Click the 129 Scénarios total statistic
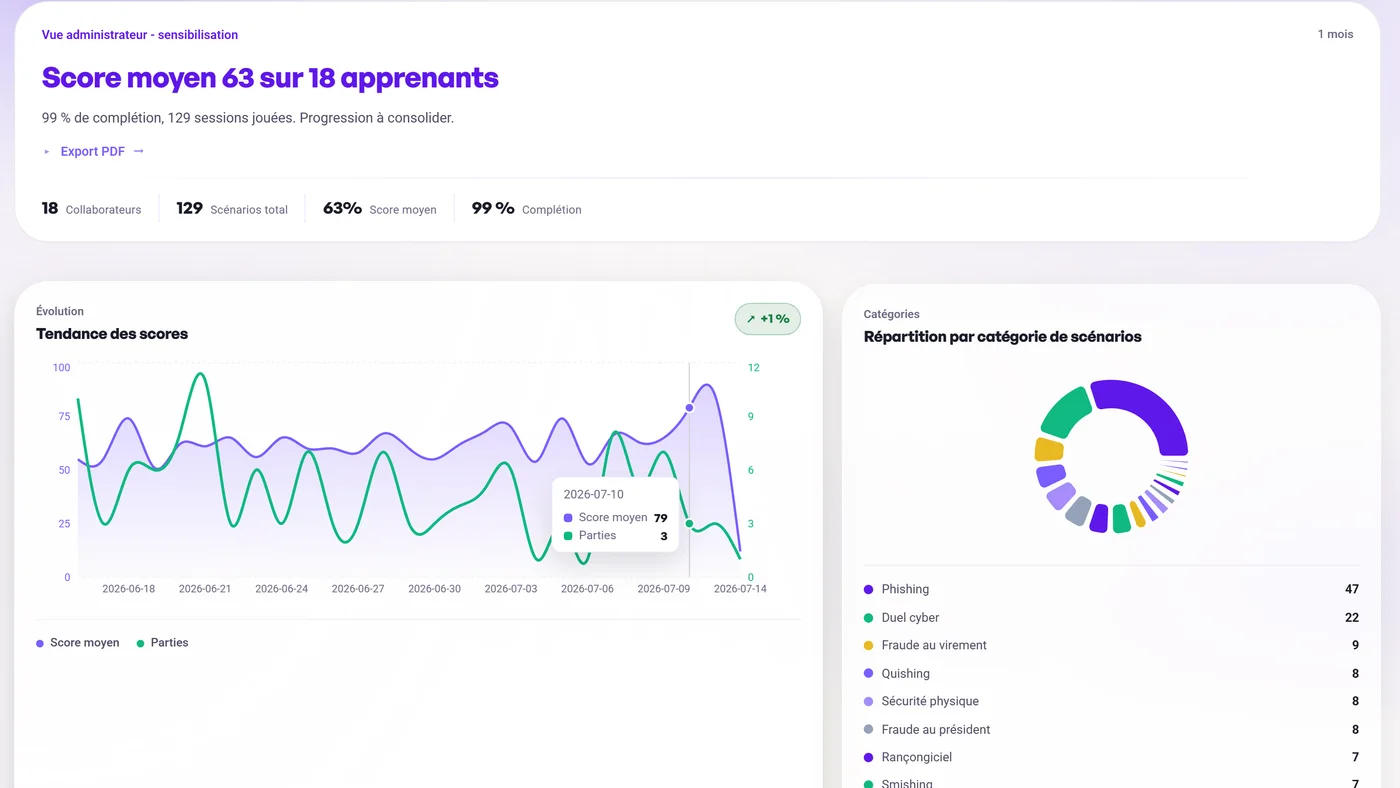Viewport: 1400px width, 788px height. click(x=232, y=209)
